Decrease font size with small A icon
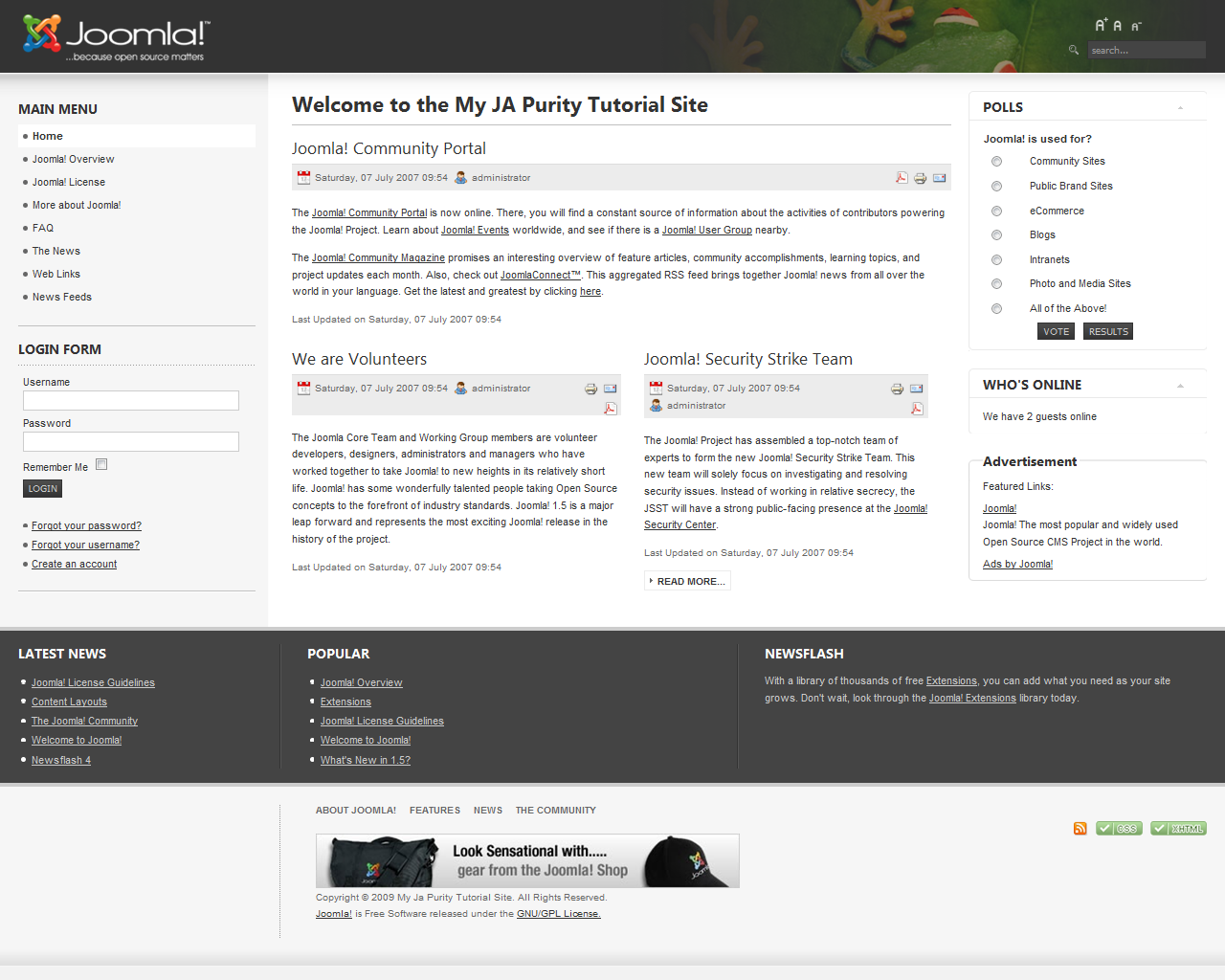This screenshot has width=1225, height=980. click(x=1136, y=27)
